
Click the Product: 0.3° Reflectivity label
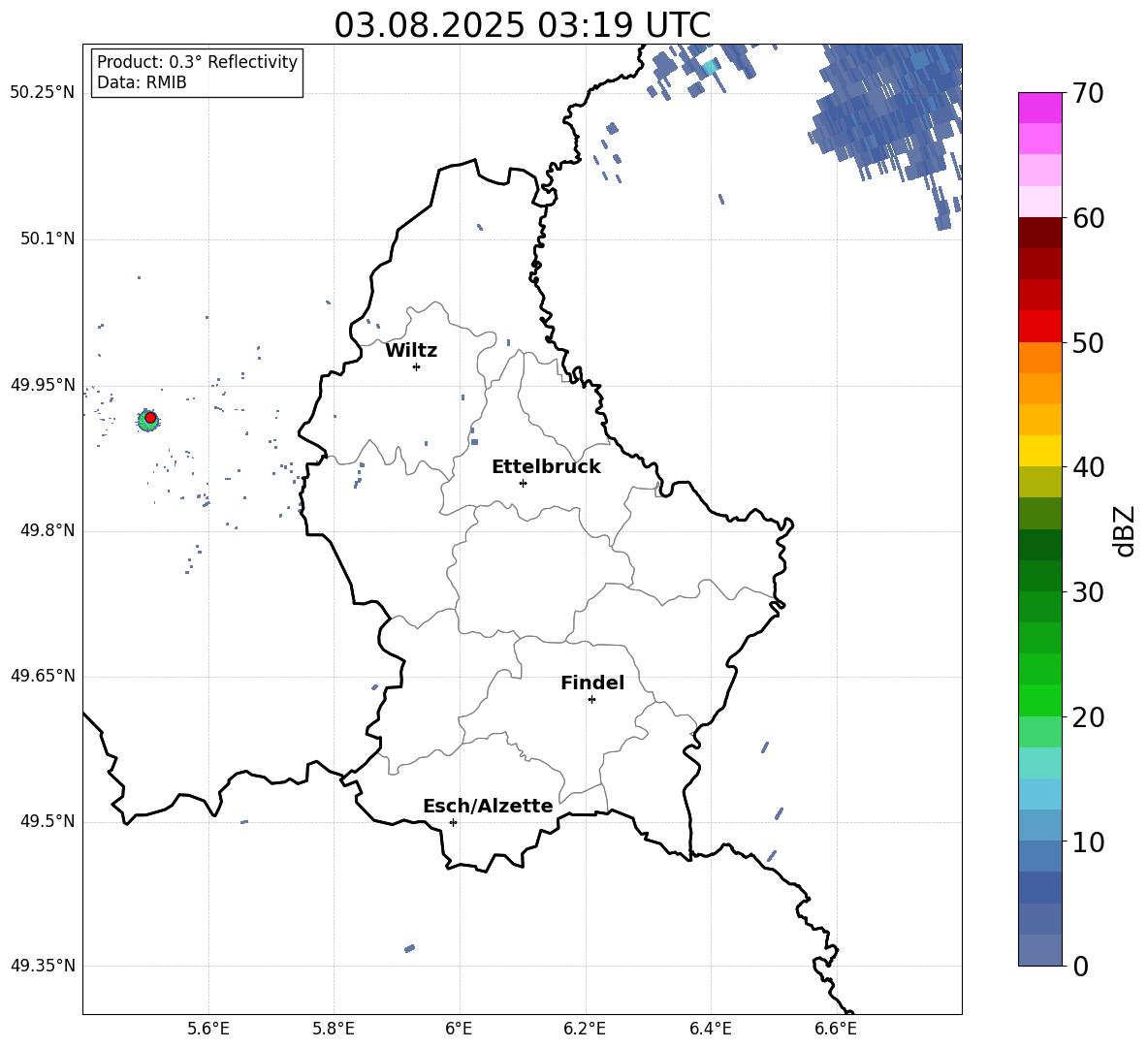coord(197,61)
